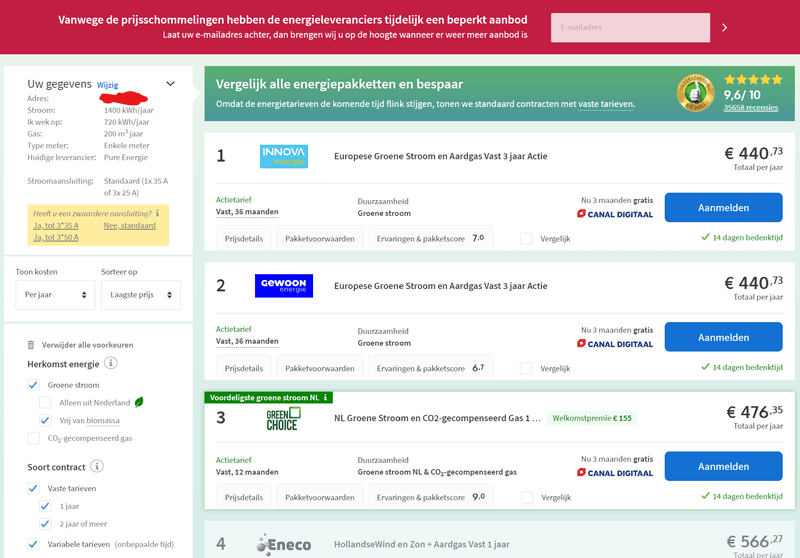Click the Innova energie logo

(284, 156)
